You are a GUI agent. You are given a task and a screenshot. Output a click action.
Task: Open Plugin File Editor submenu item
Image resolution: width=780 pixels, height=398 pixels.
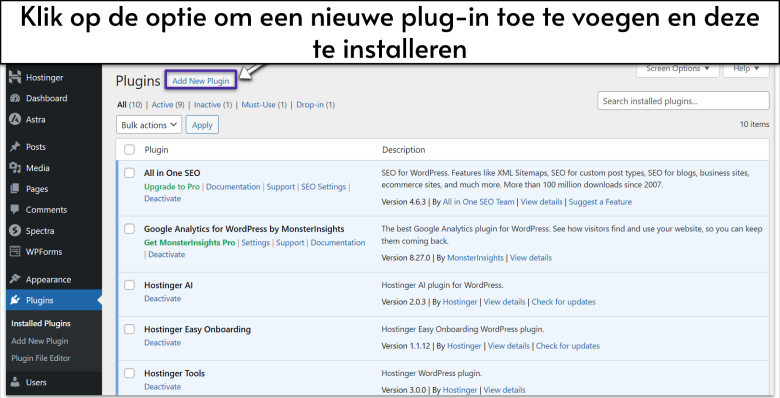tap(41, 358)
